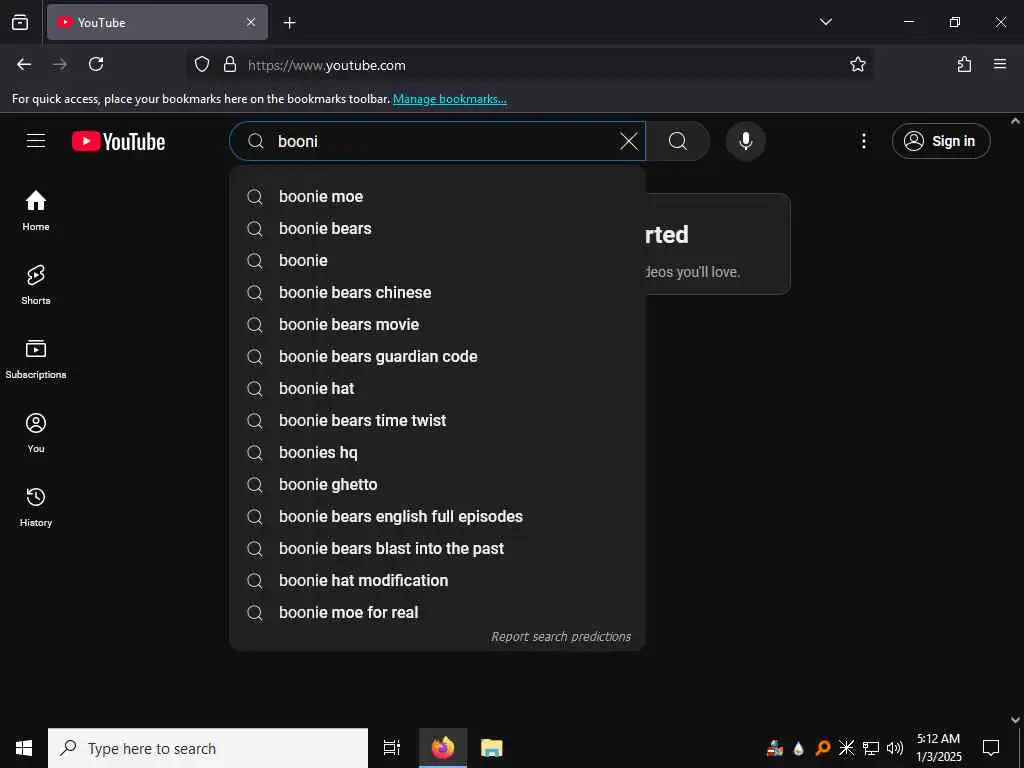The image size is (1024, 768).
Task: Click the Manage bookmarks link
Action: pos(450,99)
